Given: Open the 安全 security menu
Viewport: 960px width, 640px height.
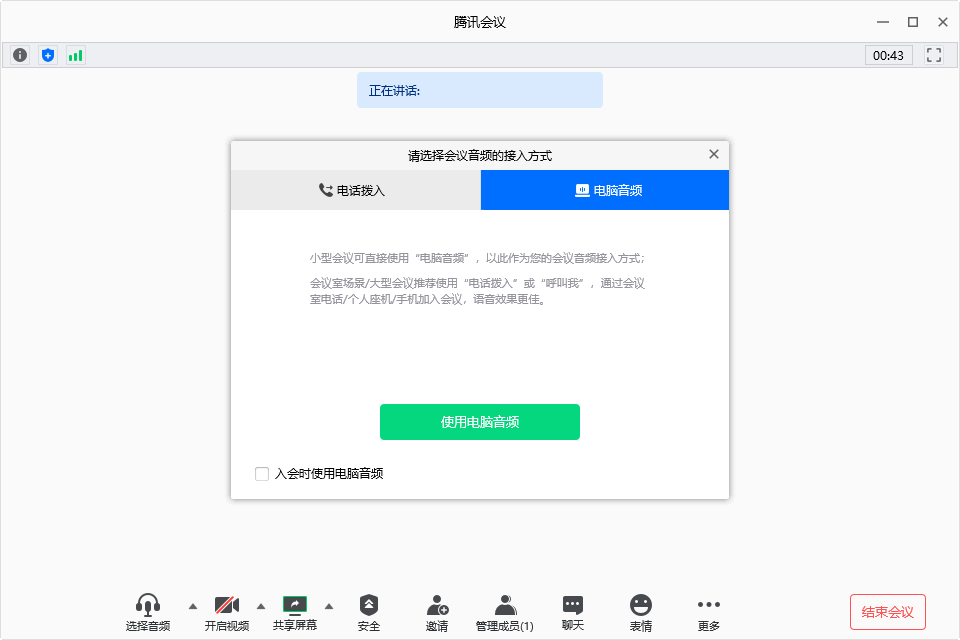Looking at the screenshot, I should 369,612.
